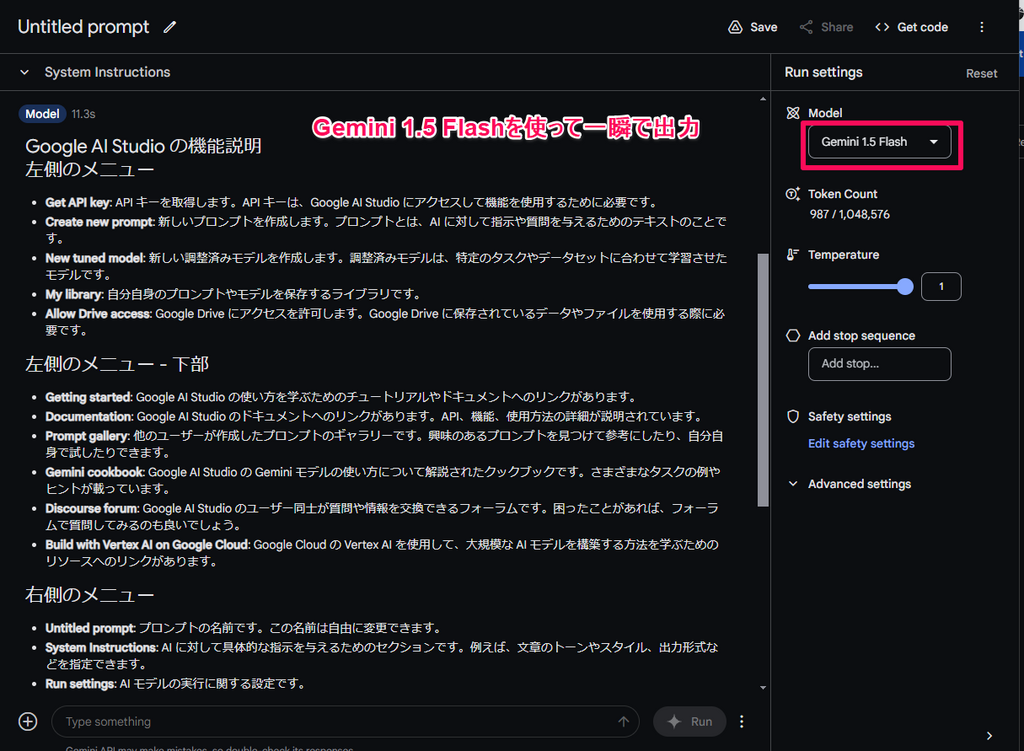Click the Untitled prompt title
1024x751 pixels.
pos(84,27)
